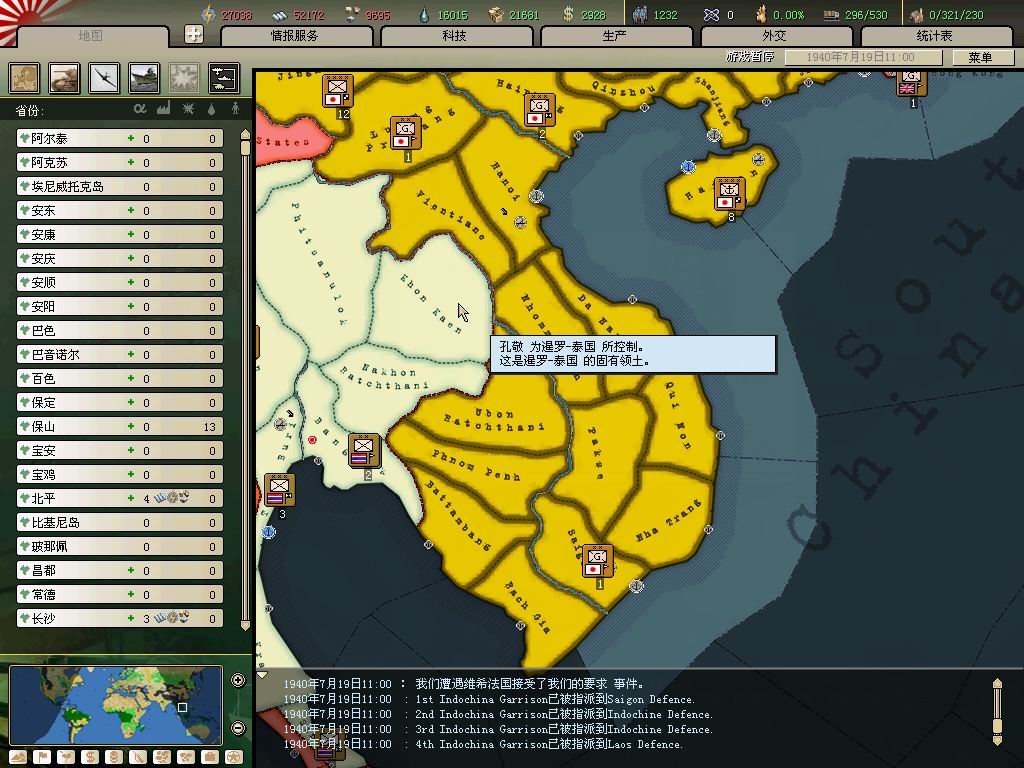Sort provinces by factory icon
Viewport: 1024px width, 768px height.
pyautogui.click(x=163, y=108)
